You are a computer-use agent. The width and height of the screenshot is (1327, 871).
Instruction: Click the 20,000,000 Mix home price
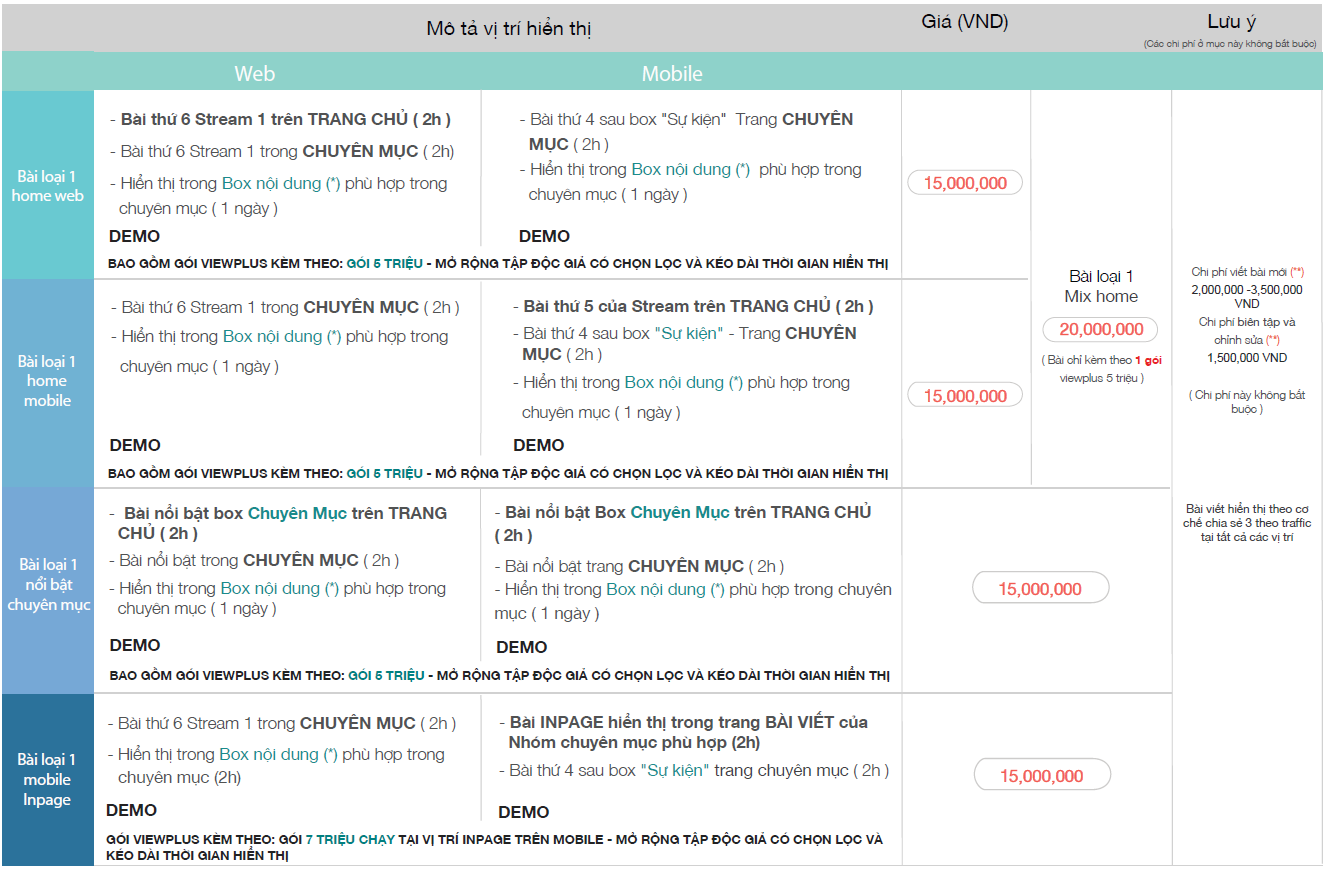click(1100, 330)
